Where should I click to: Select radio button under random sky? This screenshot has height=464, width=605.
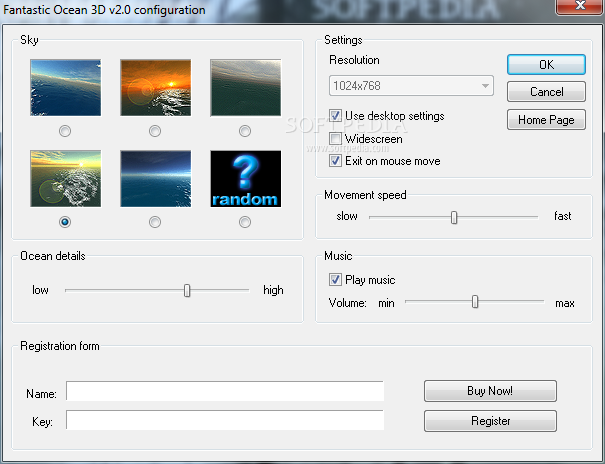245,222
